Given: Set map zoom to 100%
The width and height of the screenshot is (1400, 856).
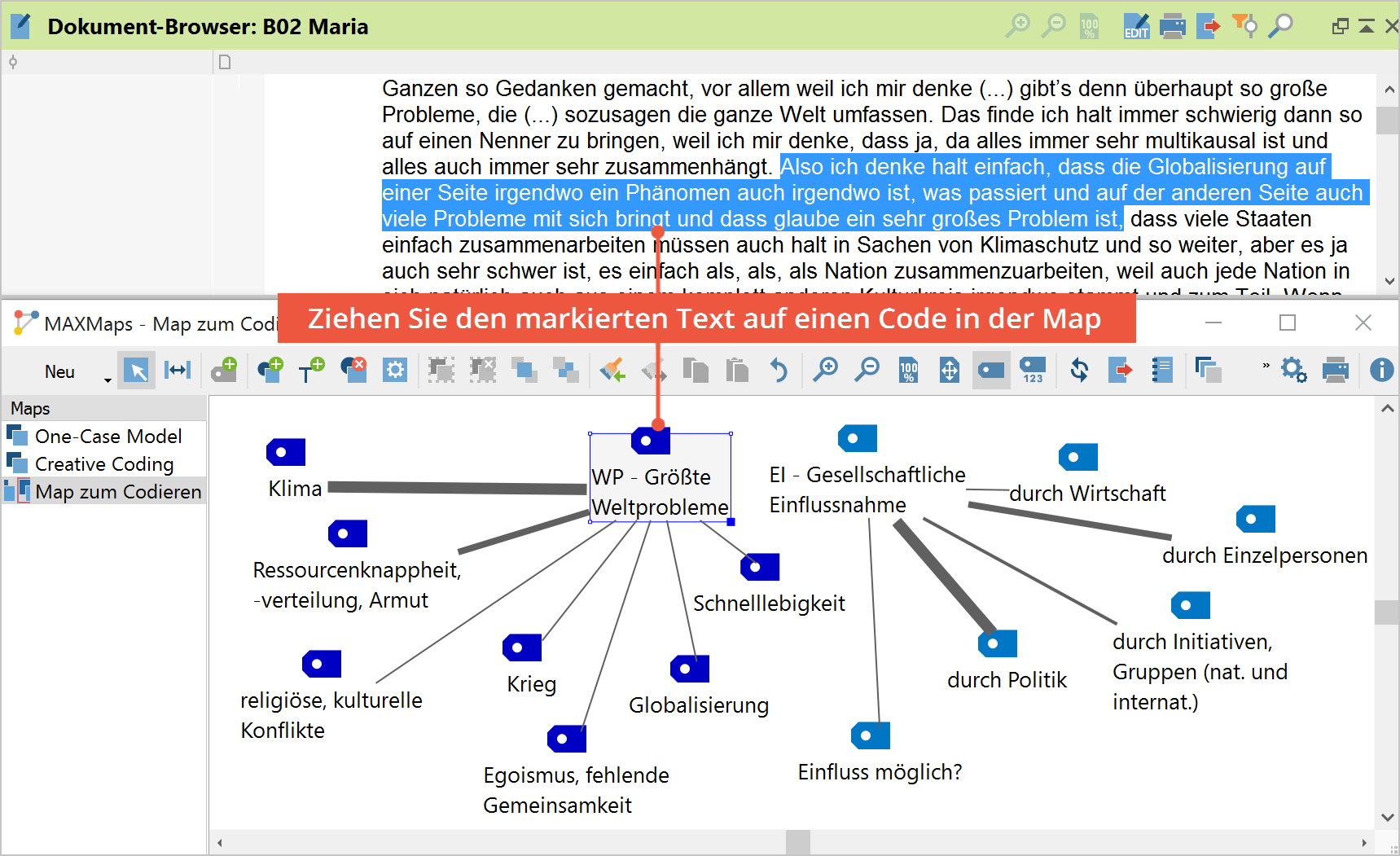Looking at the screenshot, I should pos(908,371).
